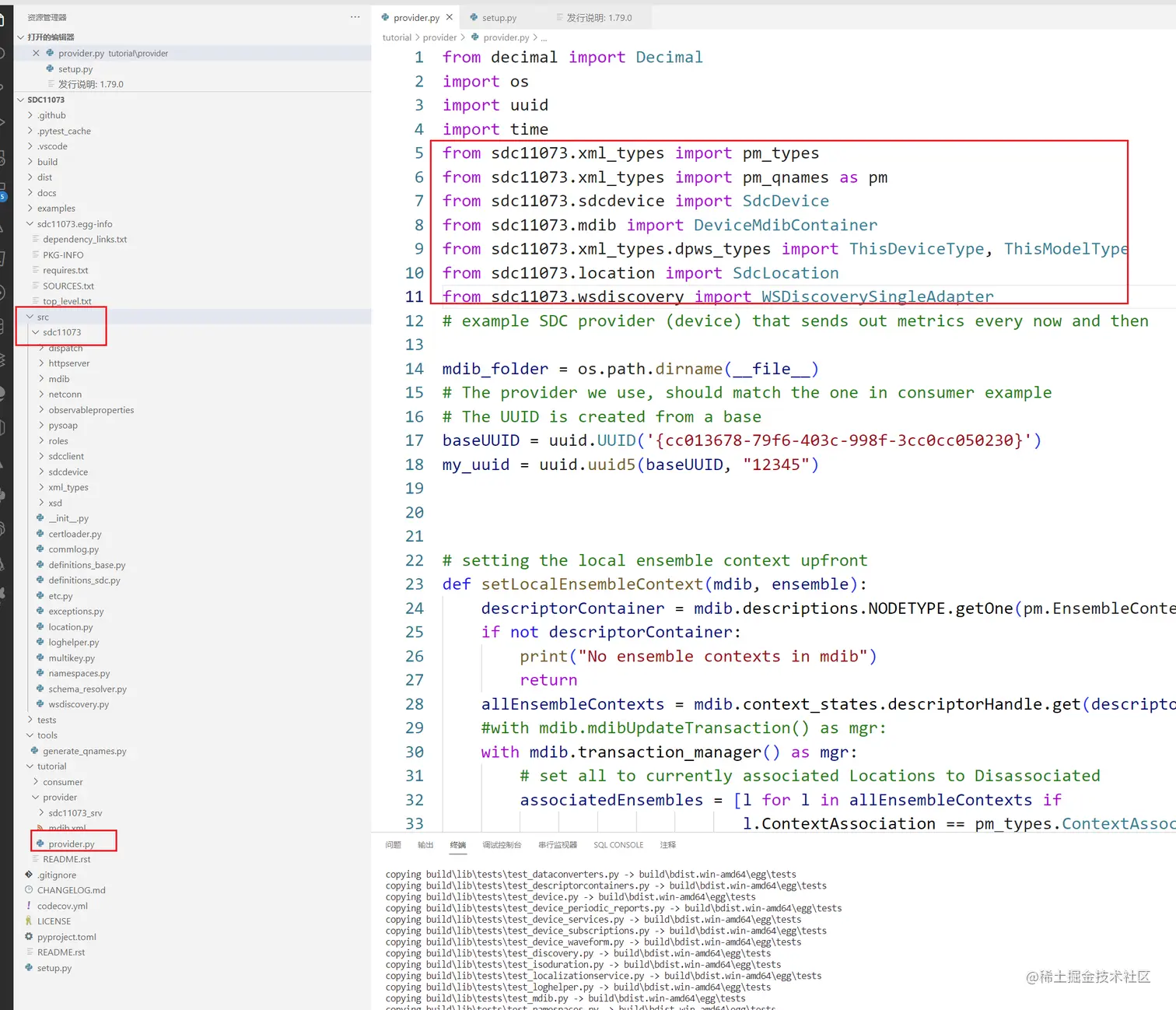Click Python icon beside schema_resolver.py
1176x1010 pixels.
click(x=40, y=689)
